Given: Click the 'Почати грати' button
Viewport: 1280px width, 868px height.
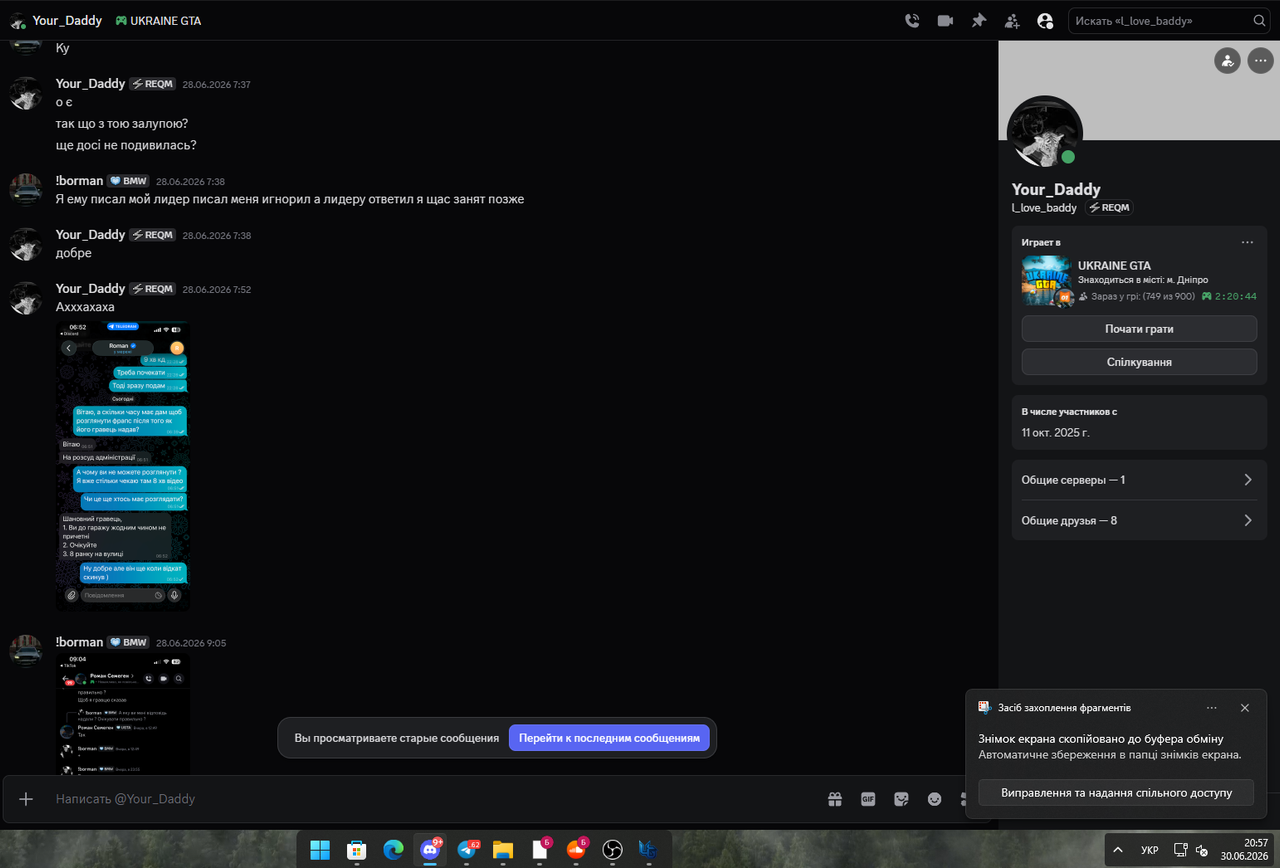Looking at the screenshot, I should (1139, 328).
